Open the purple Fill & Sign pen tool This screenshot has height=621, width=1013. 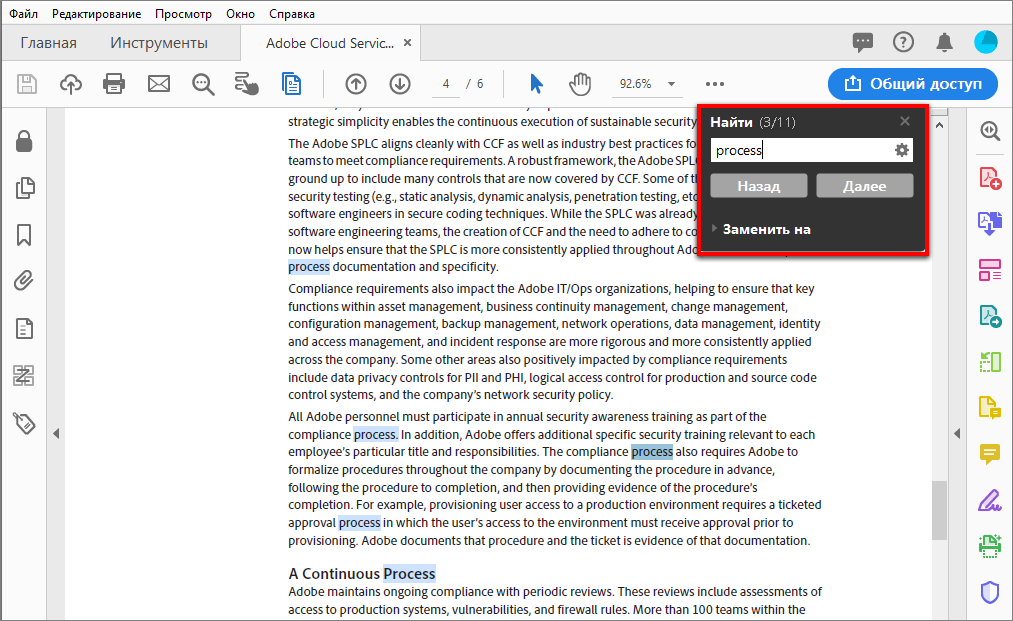click(x=990, y=500)
